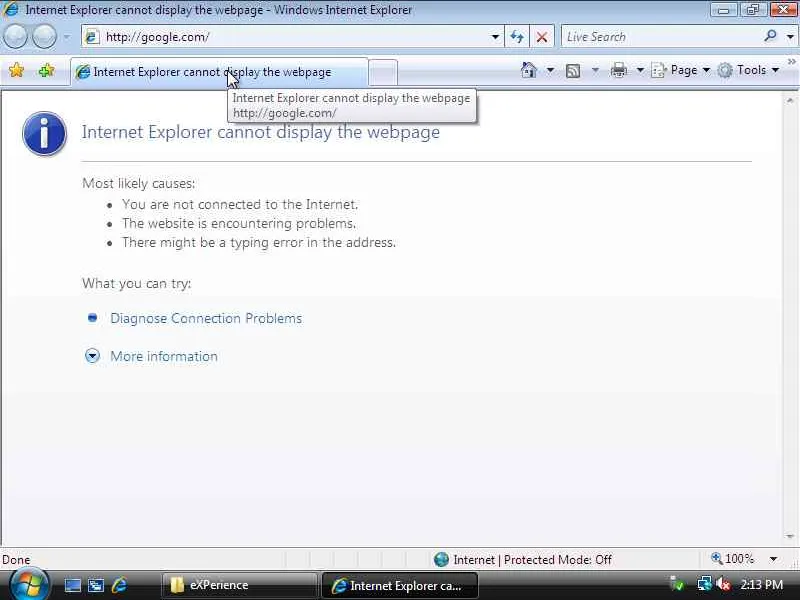The height and width of the screenshot is (600, 800).
Task: Click the Forward navigation button
Action: click(x=44, y=37)
